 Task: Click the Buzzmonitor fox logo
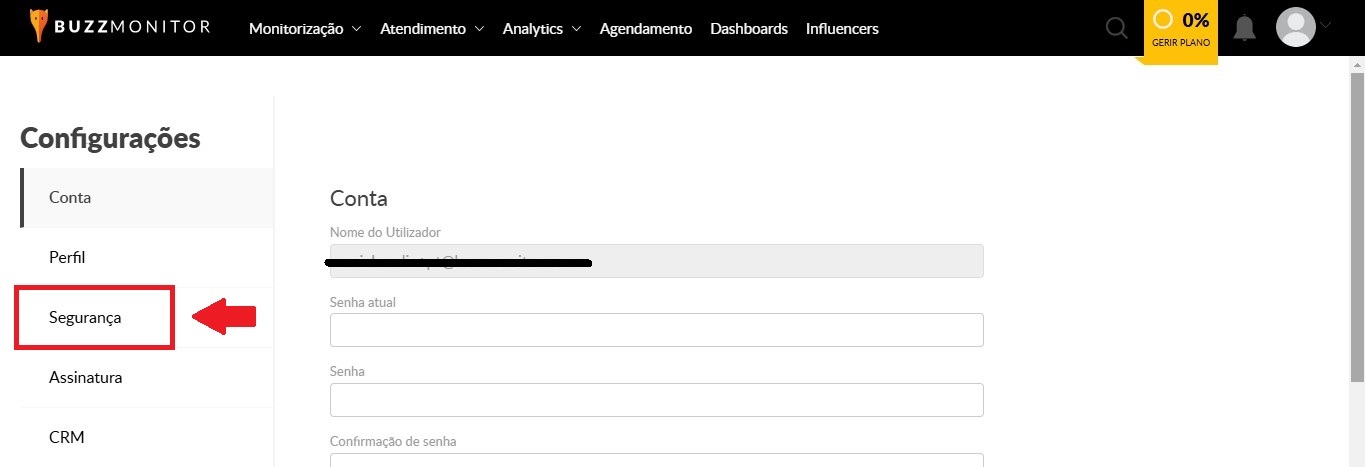[38, 27]
